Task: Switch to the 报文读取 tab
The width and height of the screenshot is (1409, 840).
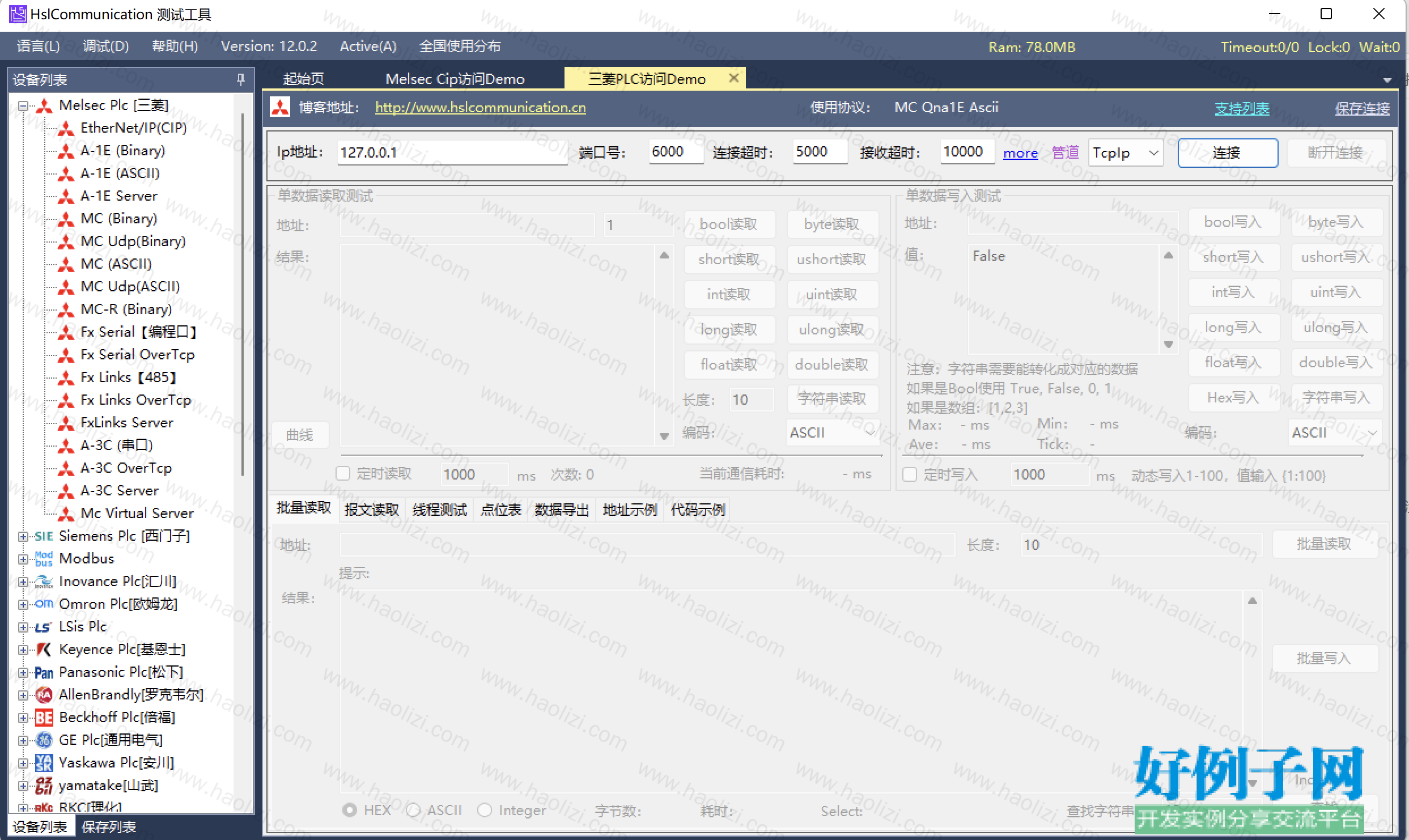Action: coord(372,510)
